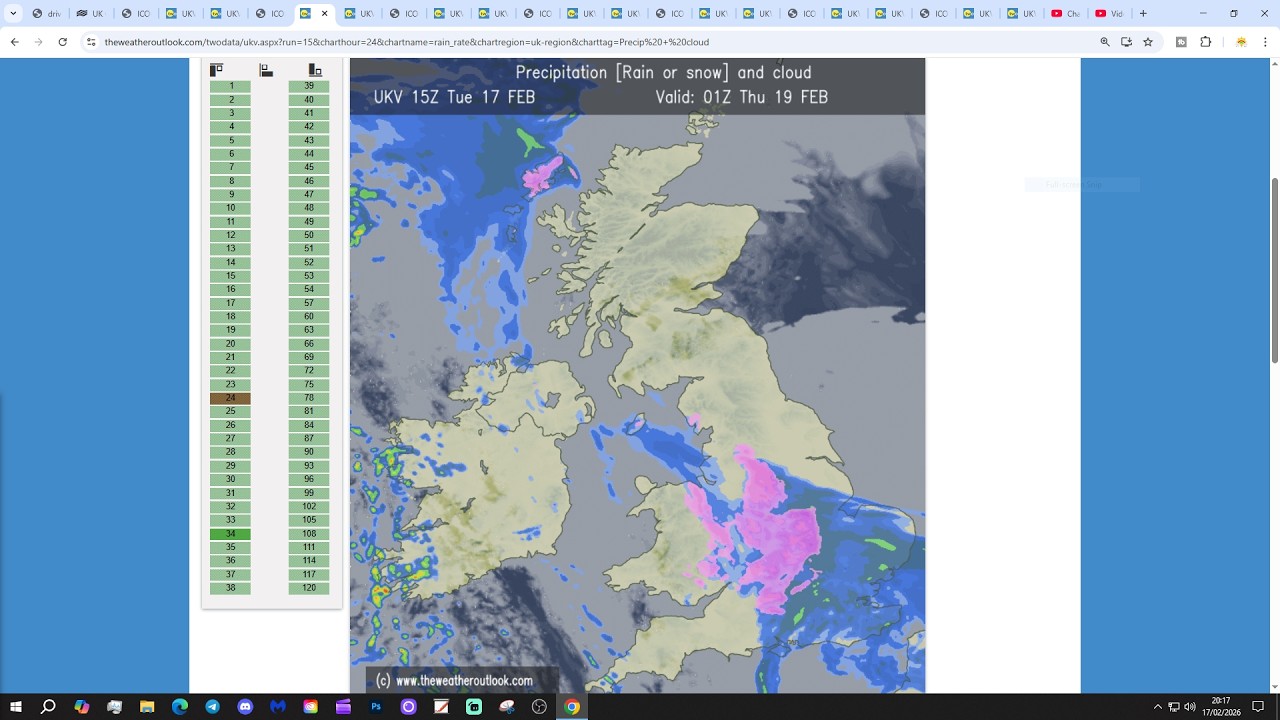The width and height of the screenshot is (1280, 720).
Task: Close the active browser tab
Action: [324, 13]
